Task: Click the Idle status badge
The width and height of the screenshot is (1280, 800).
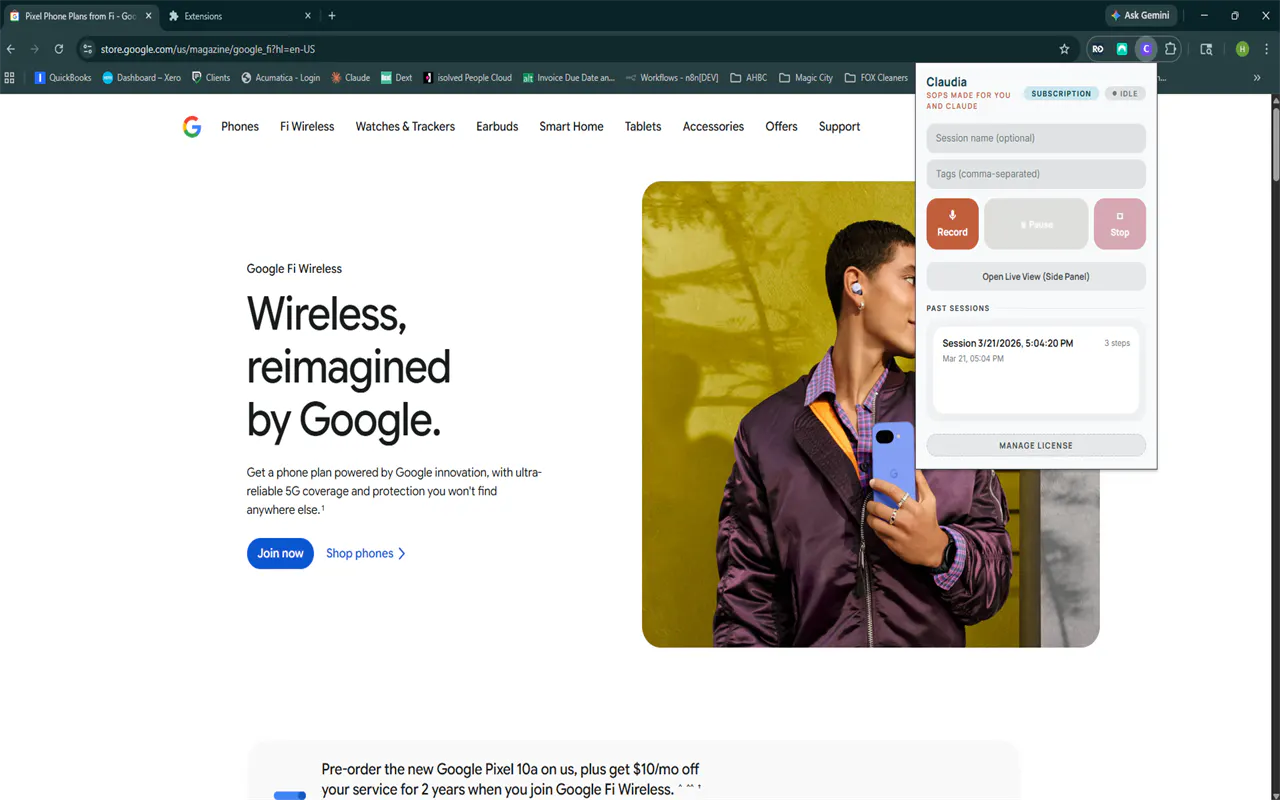Action: pos(1125,94)
